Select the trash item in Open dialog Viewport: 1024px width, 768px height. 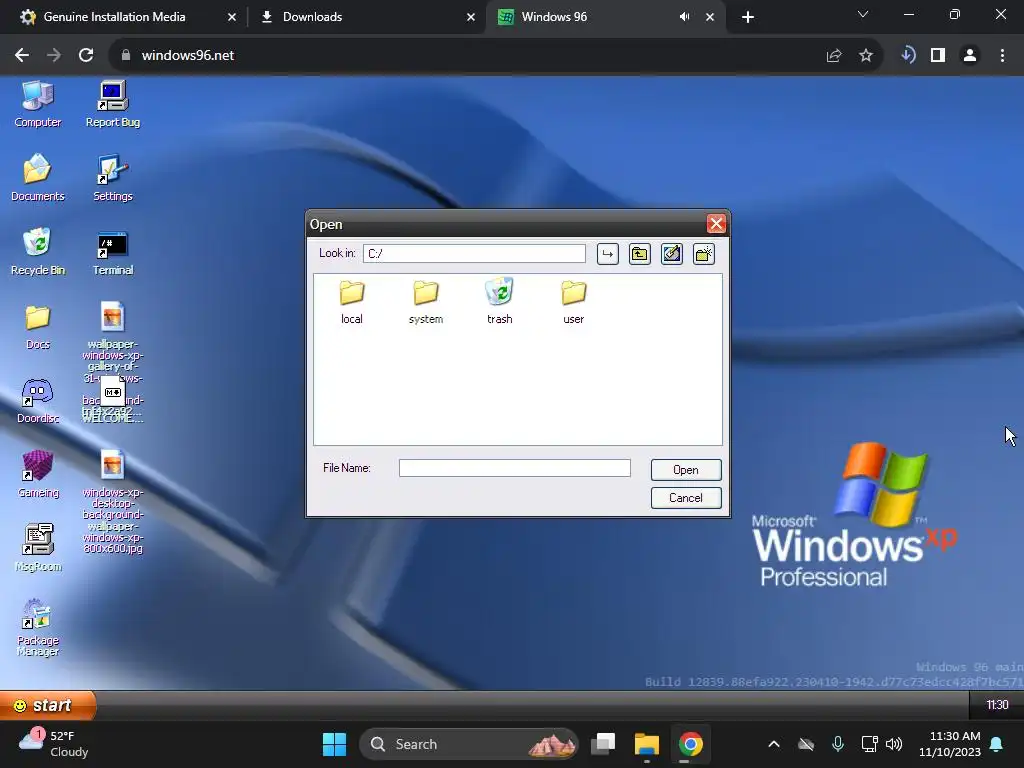pos(500,302)
